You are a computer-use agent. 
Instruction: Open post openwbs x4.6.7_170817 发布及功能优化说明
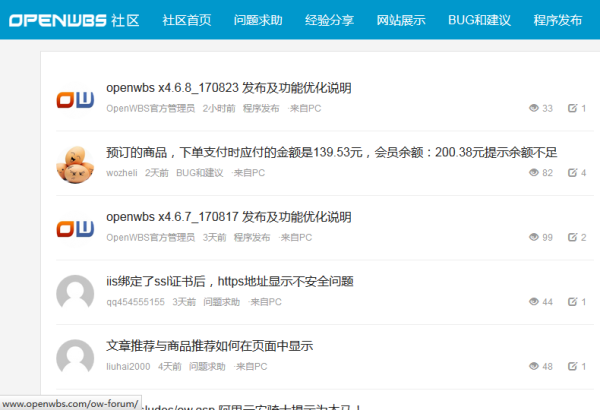[x=228, y=217]
